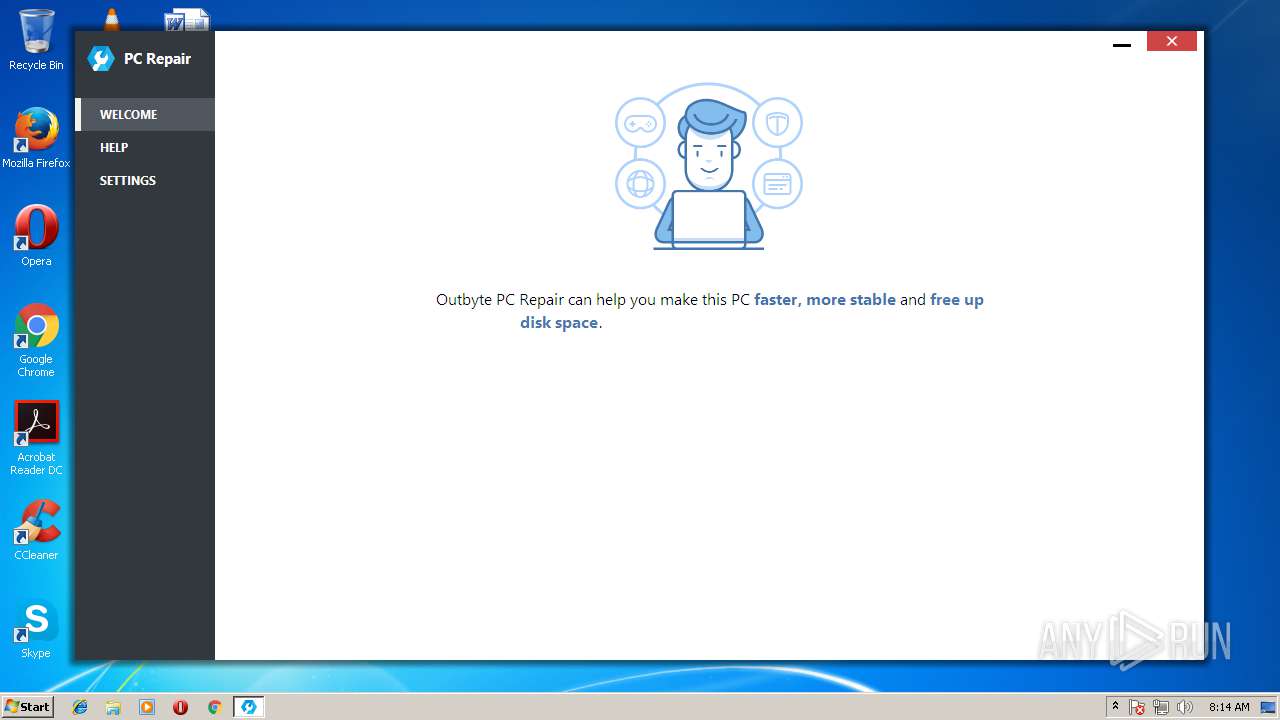Open the media player taskbar icon
1280x720 pixels.
click(147, 707)
